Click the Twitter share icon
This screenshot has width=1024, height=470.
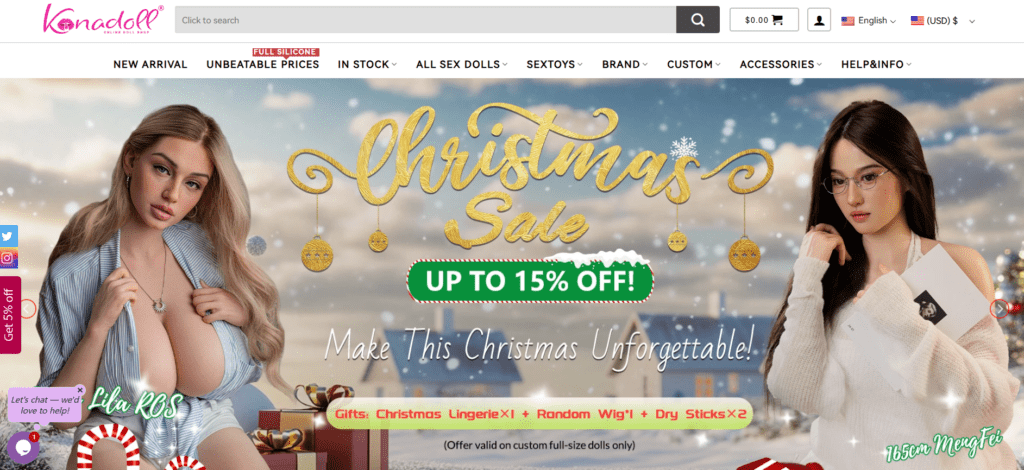click(x=8, y=236)
